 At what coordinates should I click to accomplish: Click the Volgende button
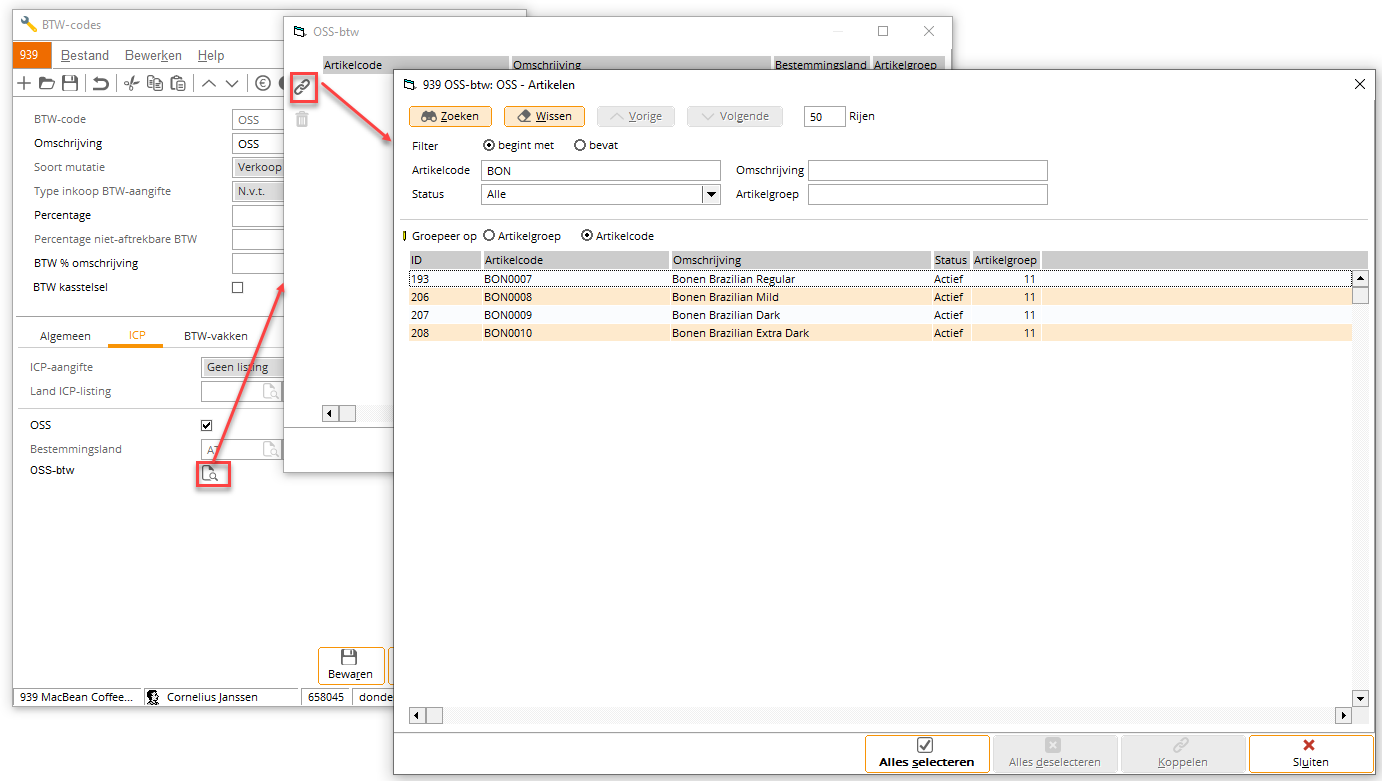[x=735, y=116]
